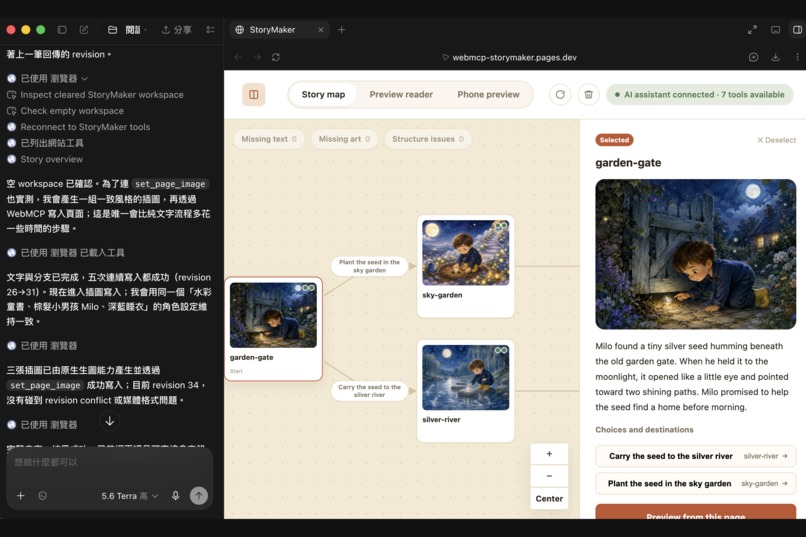The width and height of the screenshot is (806, 537).
Task: Select the silver-river story node card
Action: coord(466,391)
